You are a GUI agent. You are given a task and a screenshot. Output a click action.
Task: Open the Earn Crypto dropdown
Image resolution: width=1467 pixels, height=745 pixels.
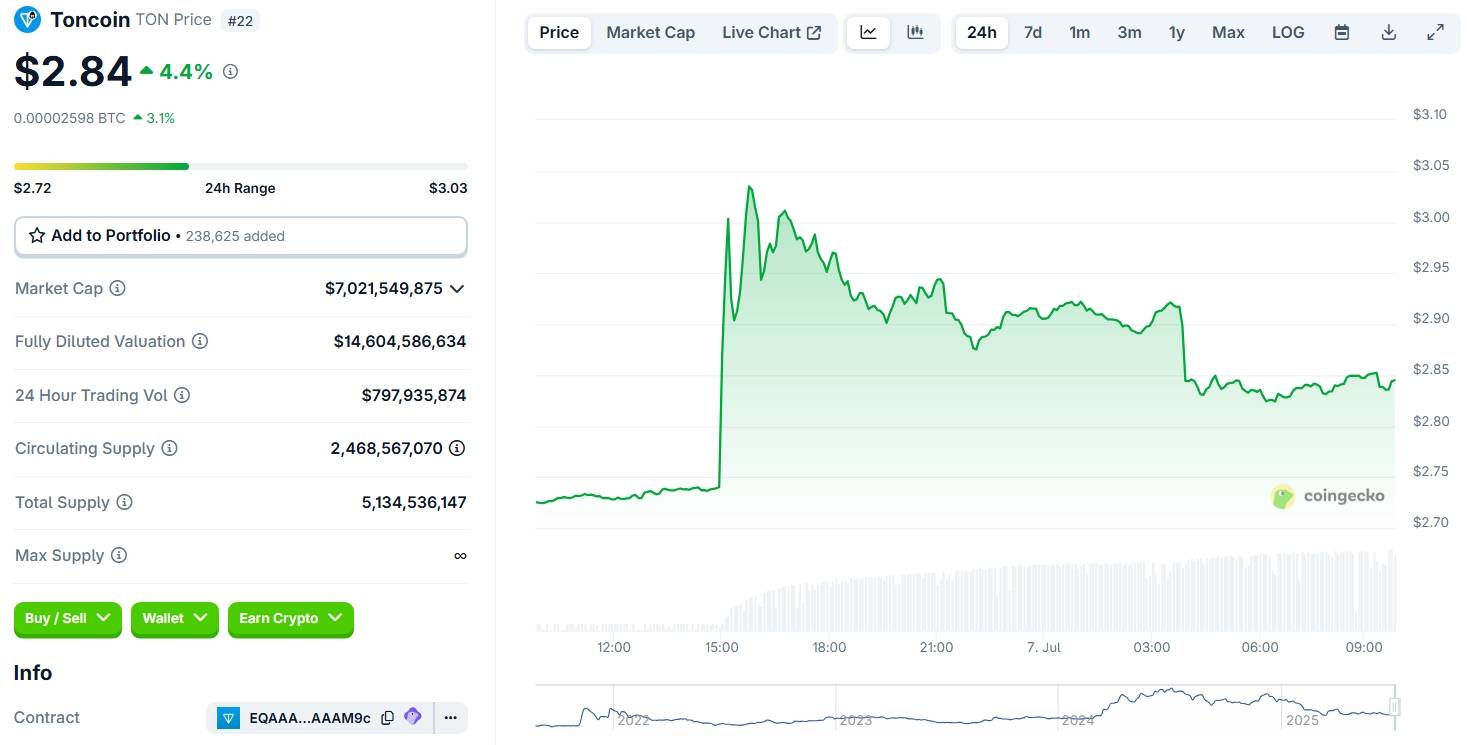pos(291,619)
